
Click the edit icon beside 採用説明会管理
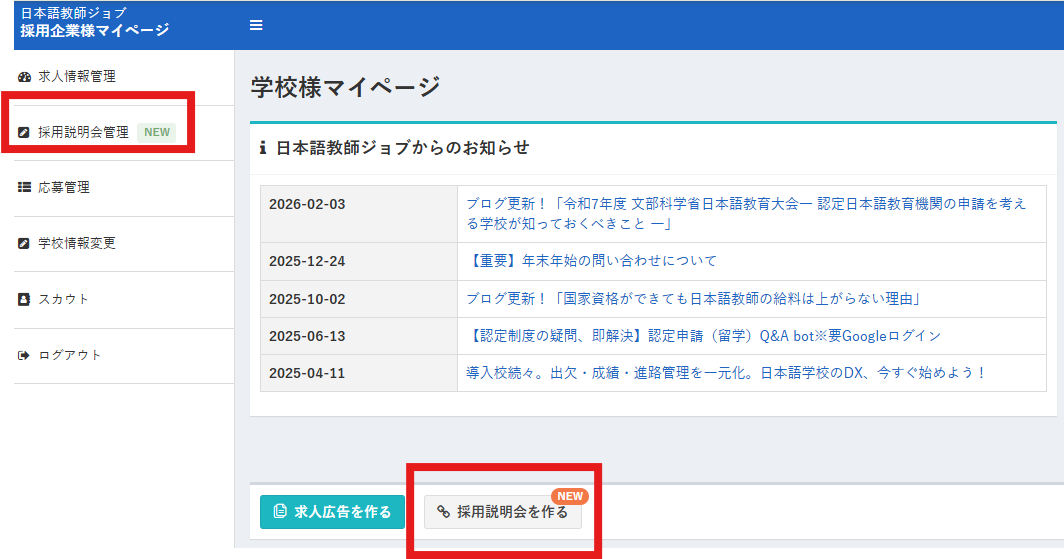tap(25, 132)
